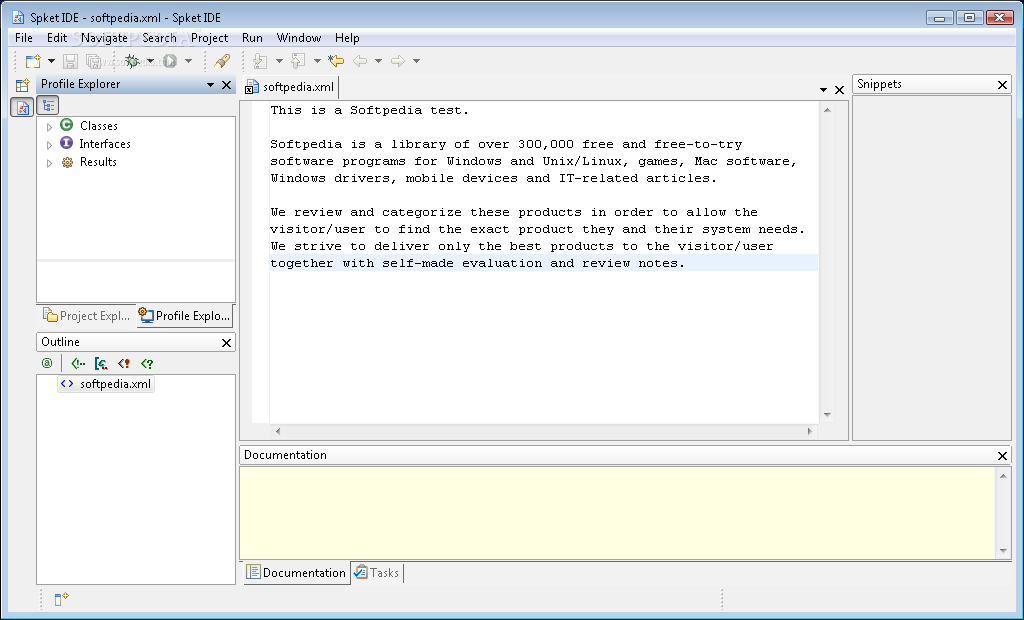
Task: Click the Open Perspective icon
Action: click(23, 85)
